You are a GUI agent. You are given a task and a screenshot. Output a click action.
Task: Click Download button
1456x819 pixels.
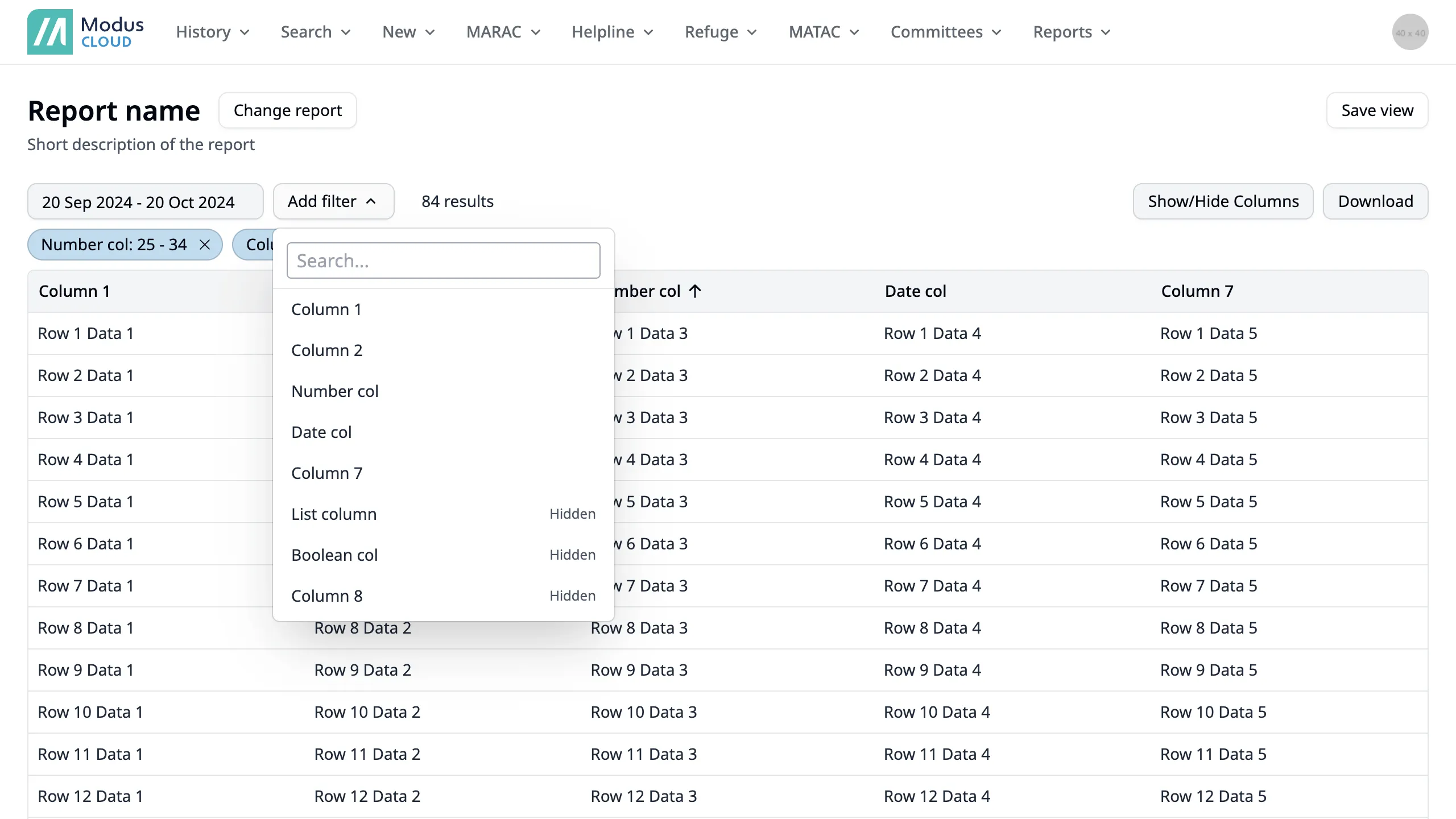coord(1376,201)
